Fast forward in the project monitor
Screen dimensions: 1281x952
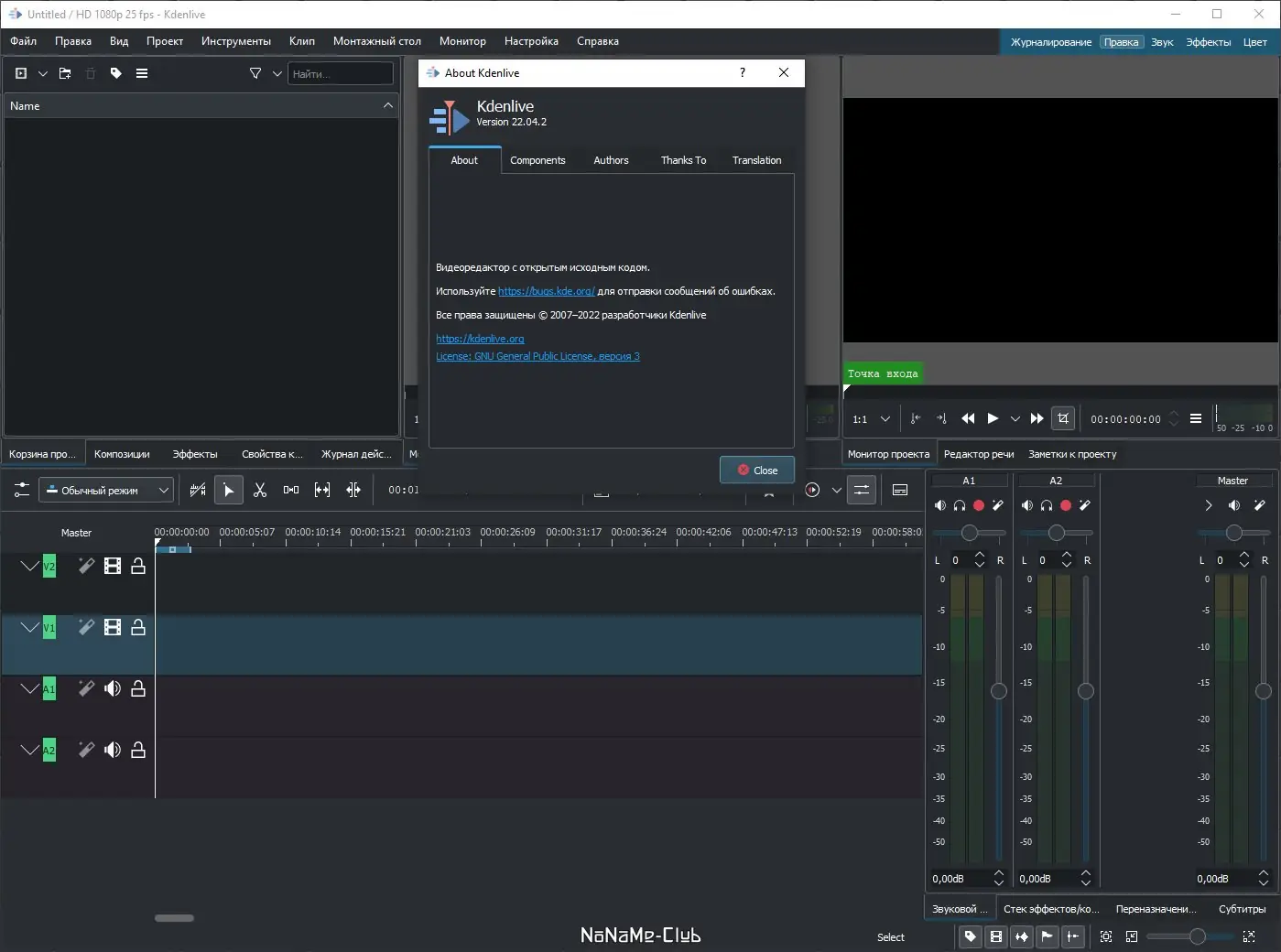pos(1037,418)
